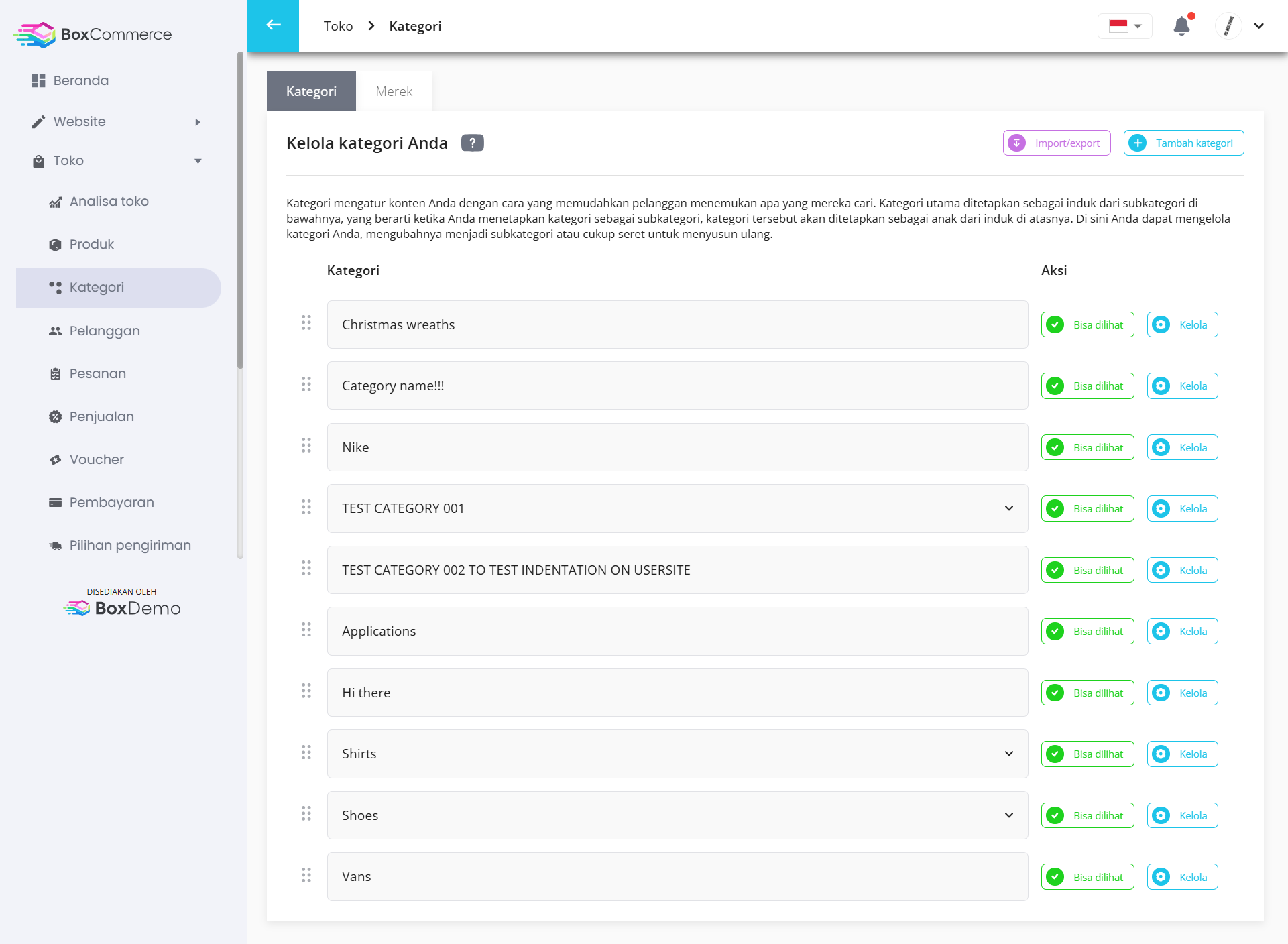Click drag handle for Shirts row

tap(306, 753)
